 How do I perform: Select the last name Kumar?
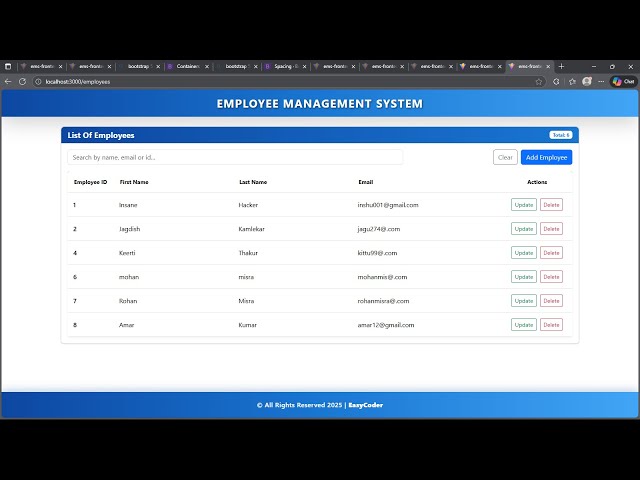248,325
